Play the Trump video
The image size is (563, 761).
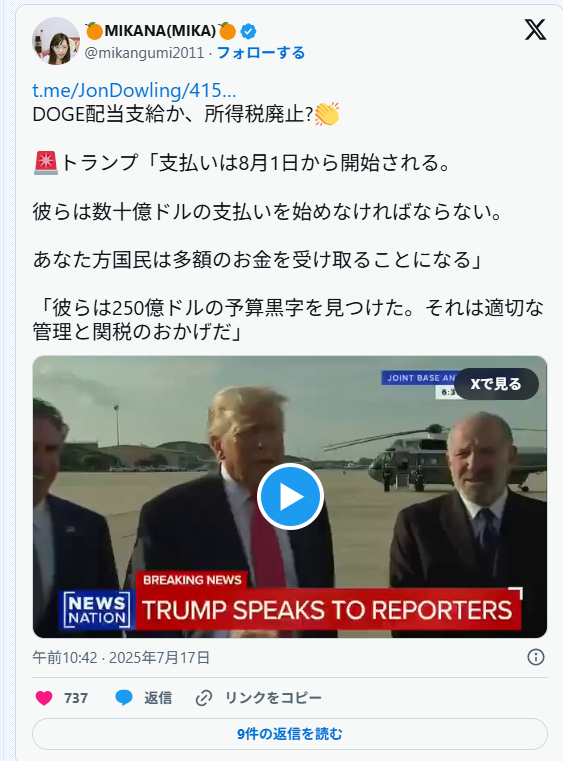coord(290,496)
